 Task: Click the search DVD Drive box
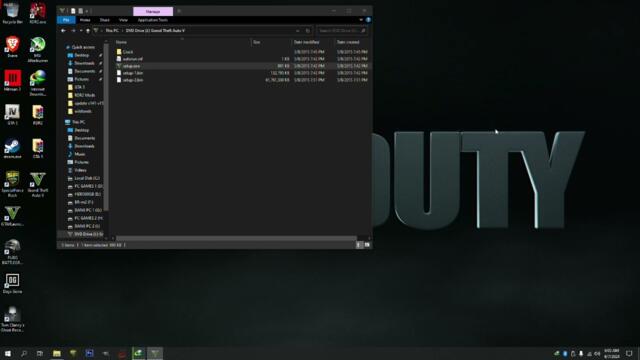[341, 31]
